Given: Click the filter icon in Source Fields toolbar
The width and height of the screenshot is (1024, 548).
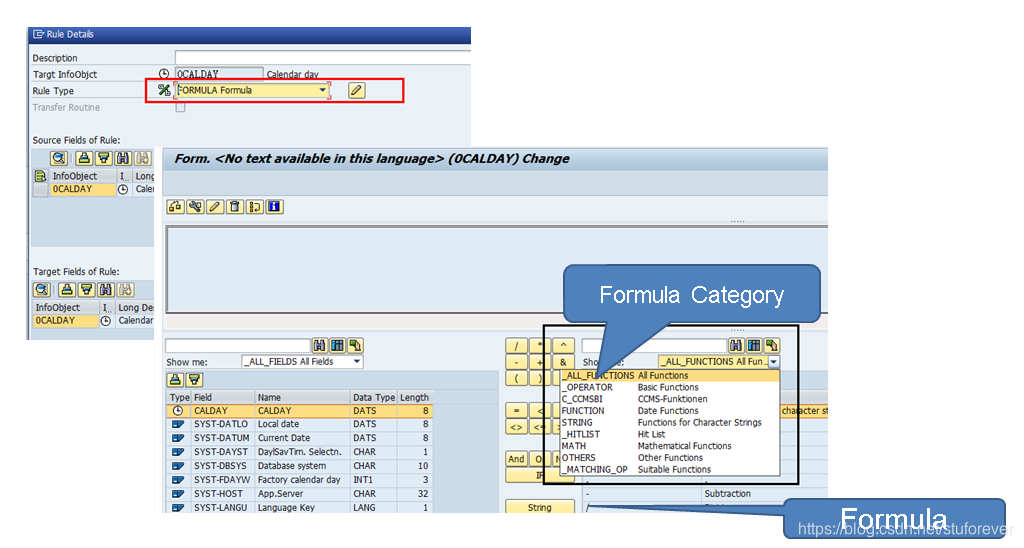Looking at the screenshot, I should (103, 158).
